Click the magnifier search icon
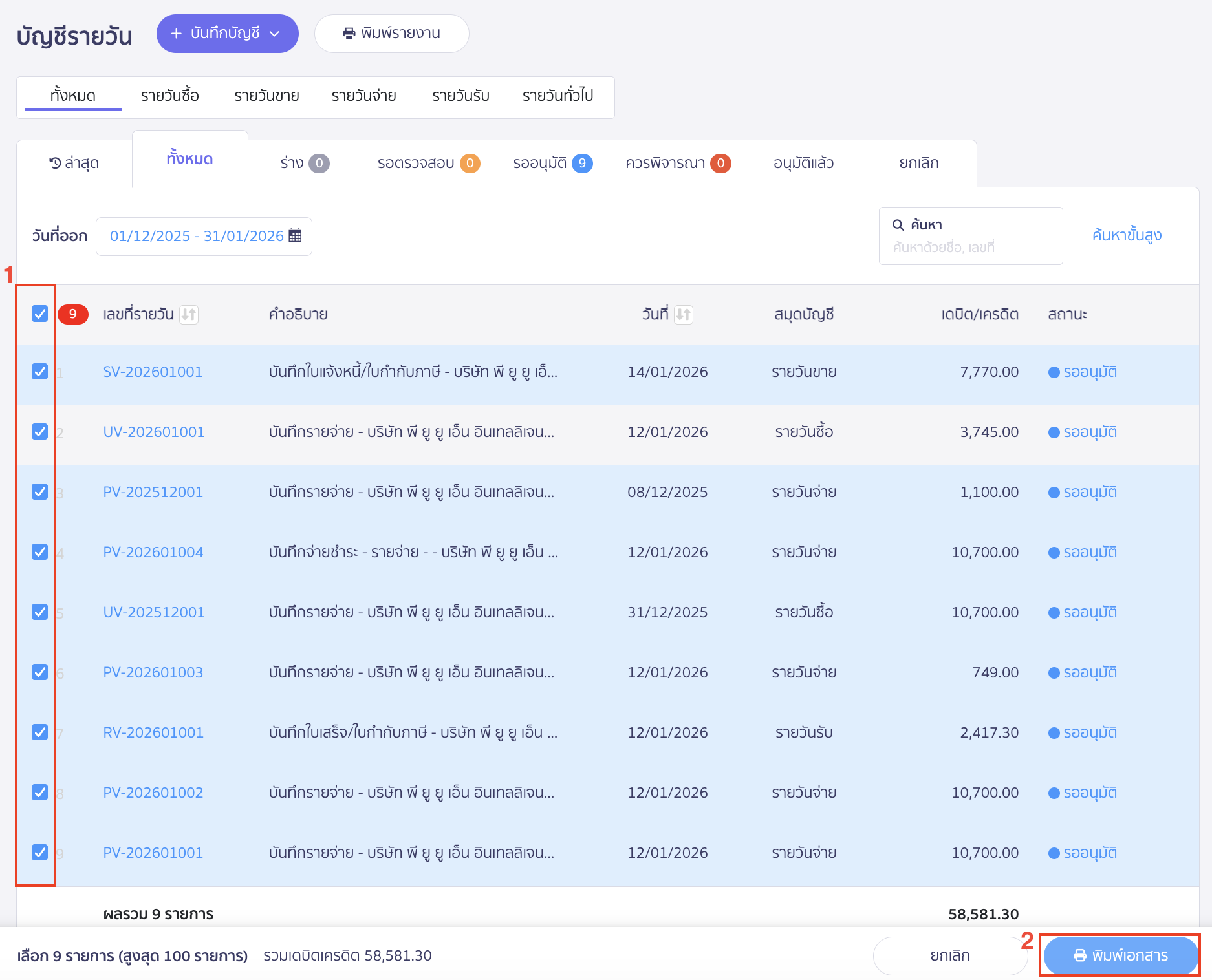This screenshot has width=1212, height=980. pyautogui.click(x=898, y=225)
